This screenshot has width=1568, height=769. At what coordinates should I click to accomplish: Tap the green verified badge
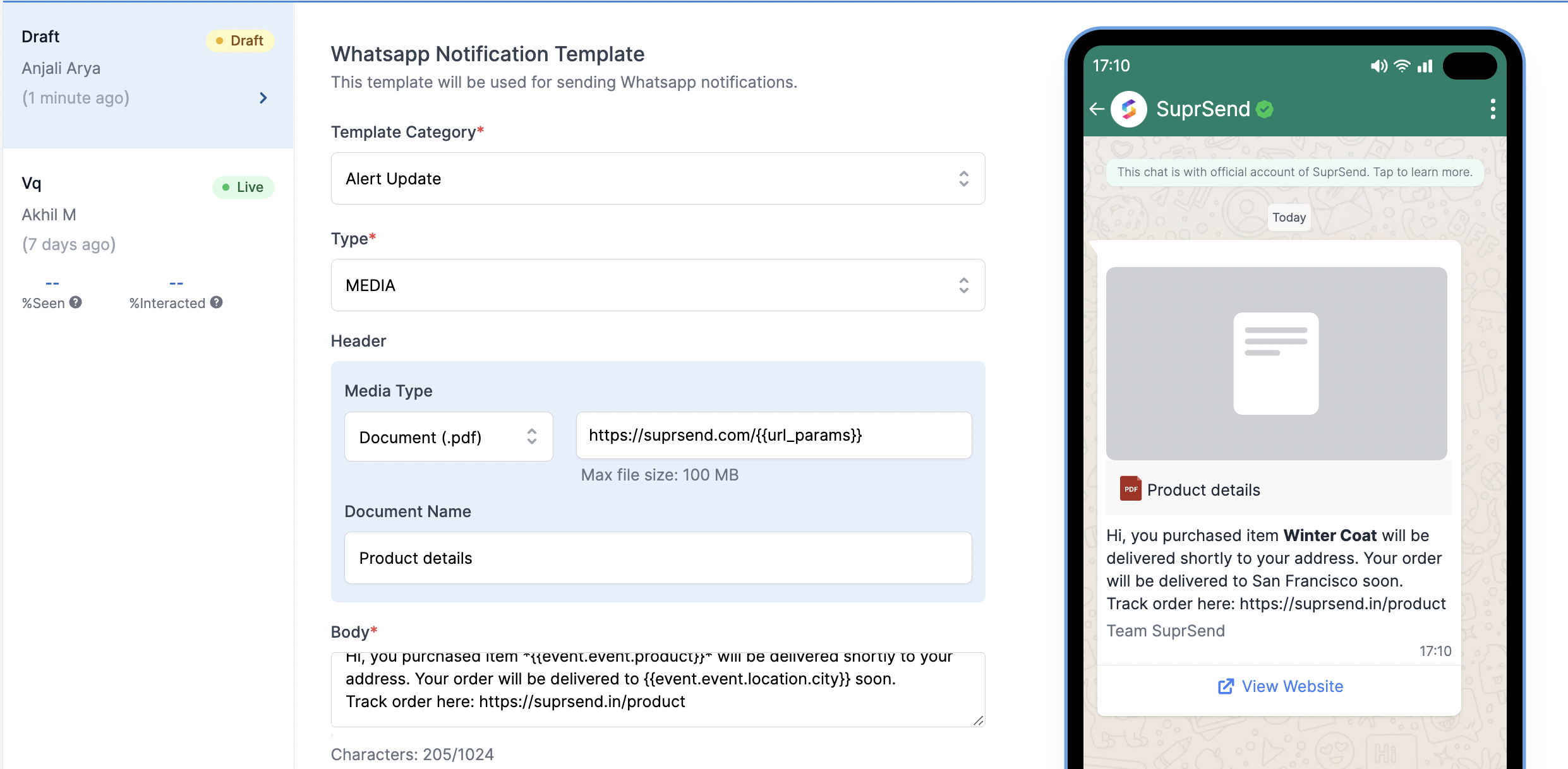pyautogui.click(x=1265, y=109)
